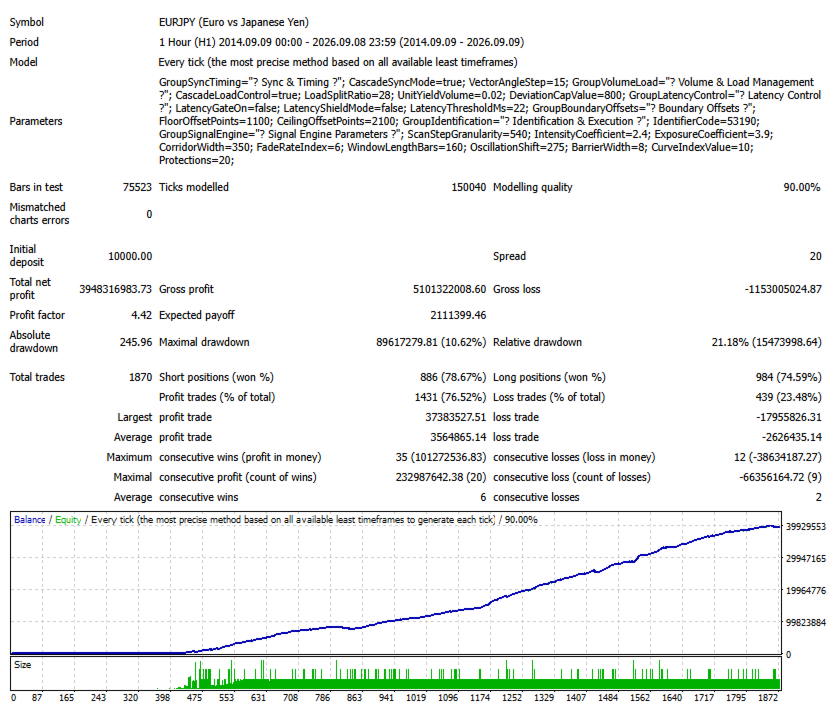Click trade number 941 on the chart axis
Screen dimensions: 831x710
[386, 697]
